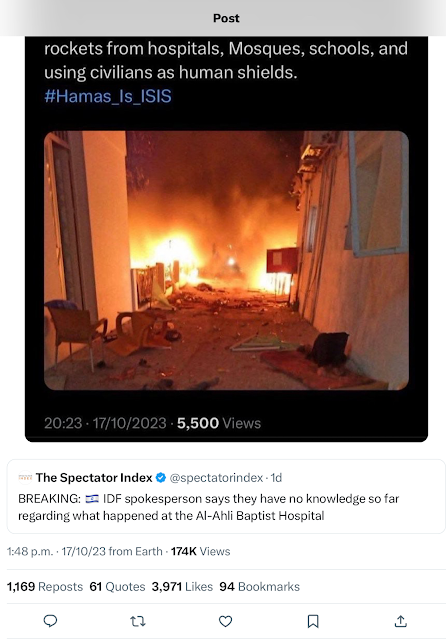This screenshot has width=446, height=639.
Task: Show the 94 Bookmarks count
Action: 259,586
